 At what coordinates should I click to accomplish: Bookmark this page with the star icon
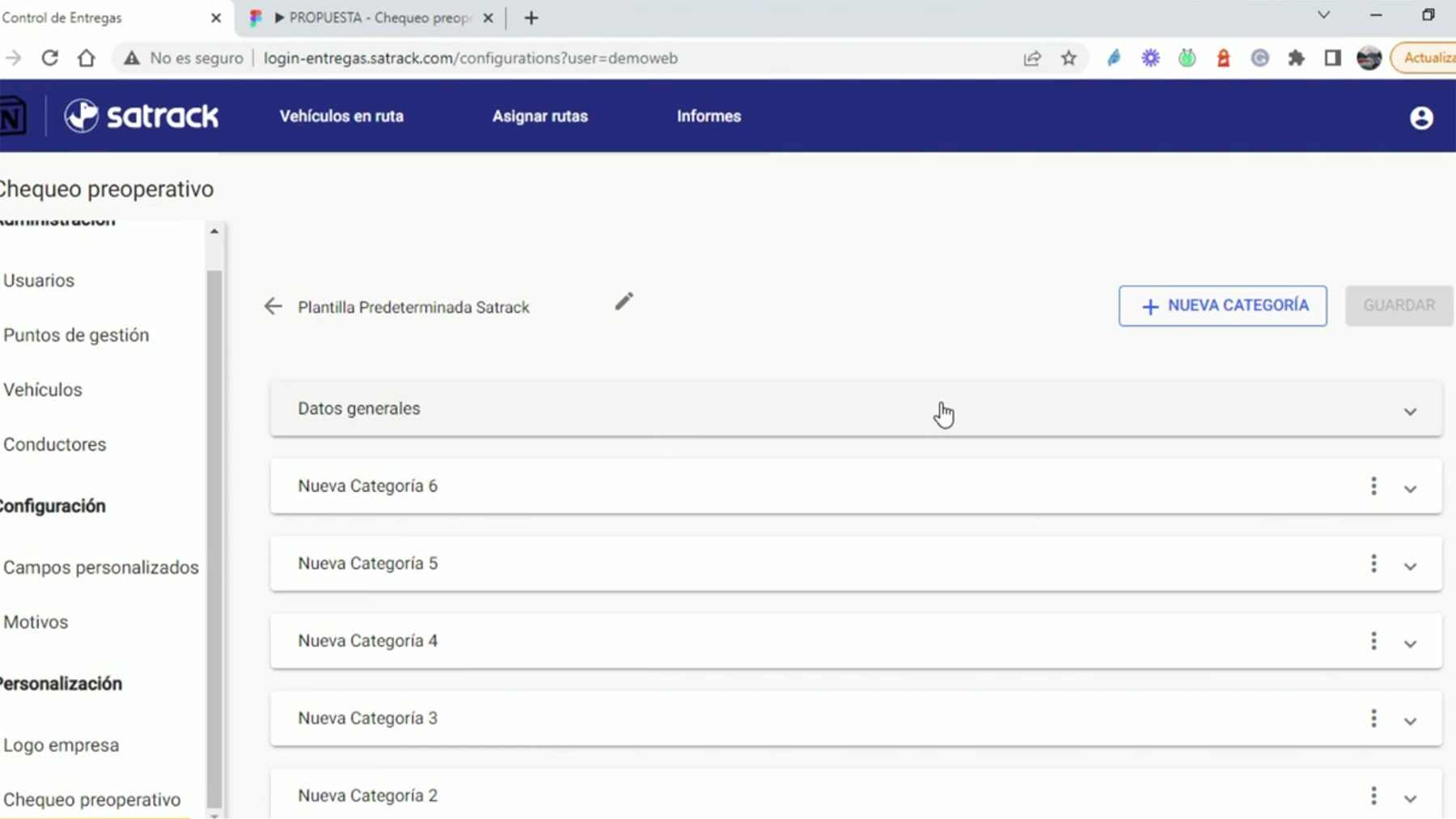tap(1069, 58)
